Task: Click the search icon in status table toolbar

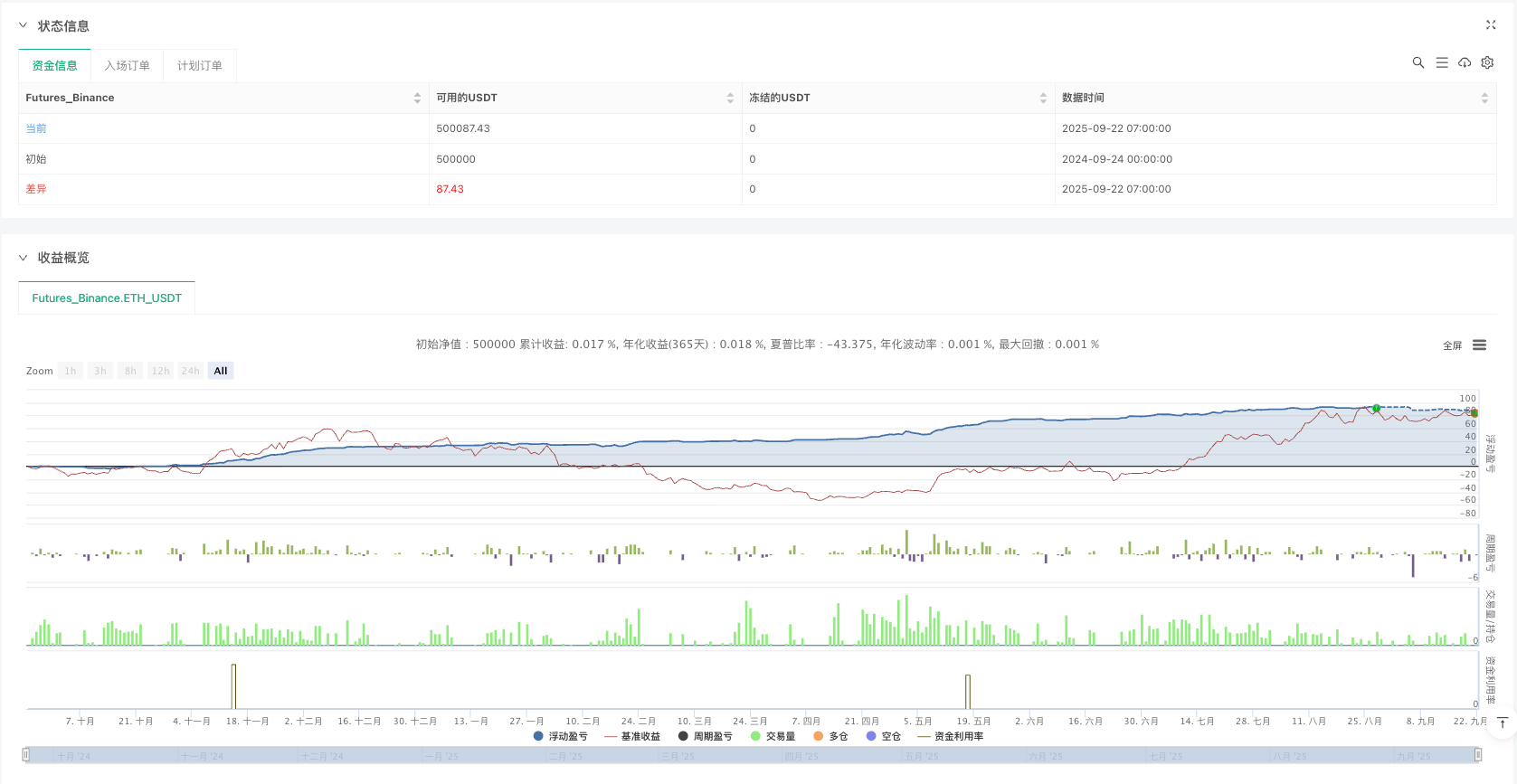Action: click(x=1417, y=62)
